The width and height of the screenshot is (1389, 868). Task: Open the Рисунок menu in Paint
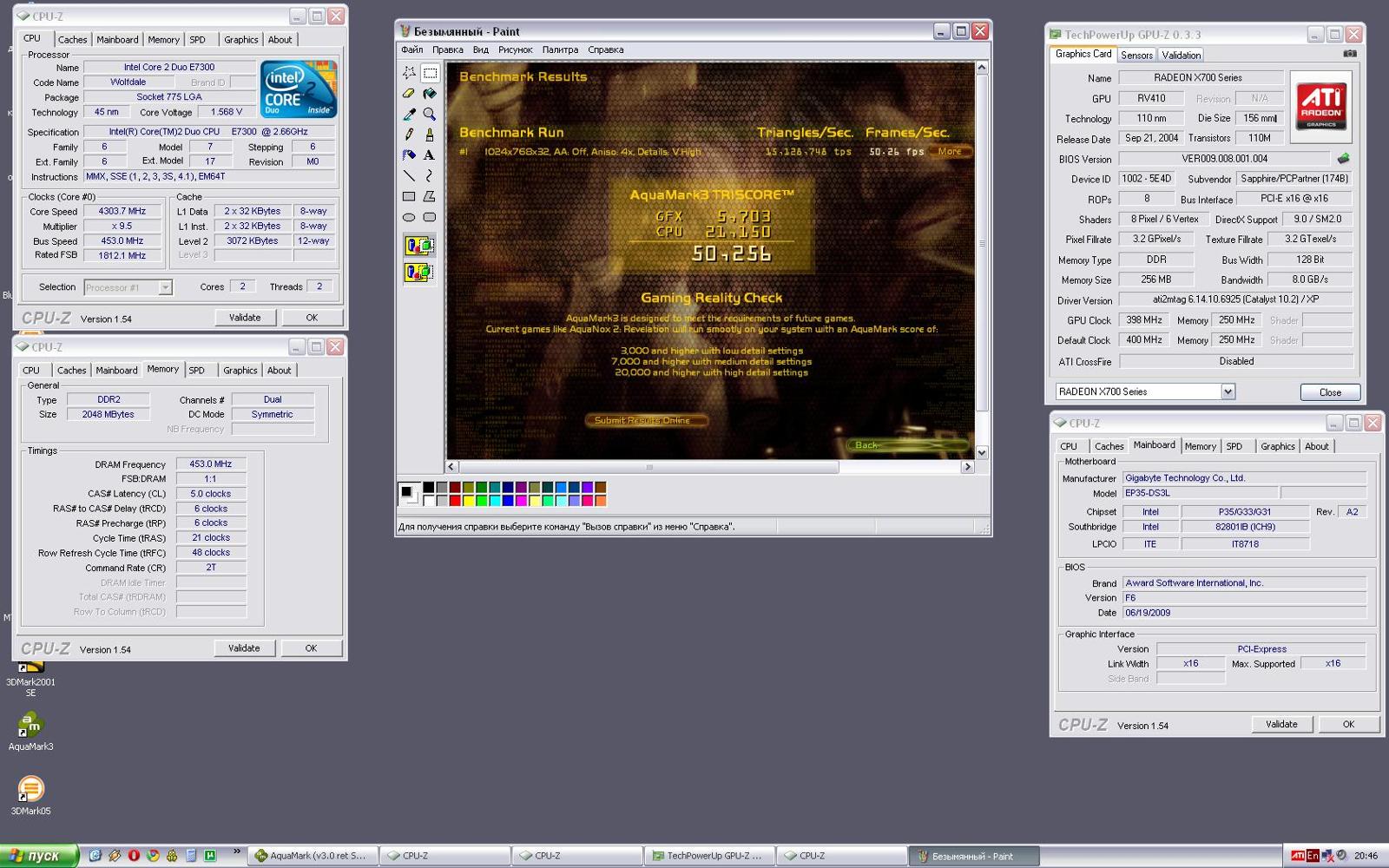pos(515,49)
